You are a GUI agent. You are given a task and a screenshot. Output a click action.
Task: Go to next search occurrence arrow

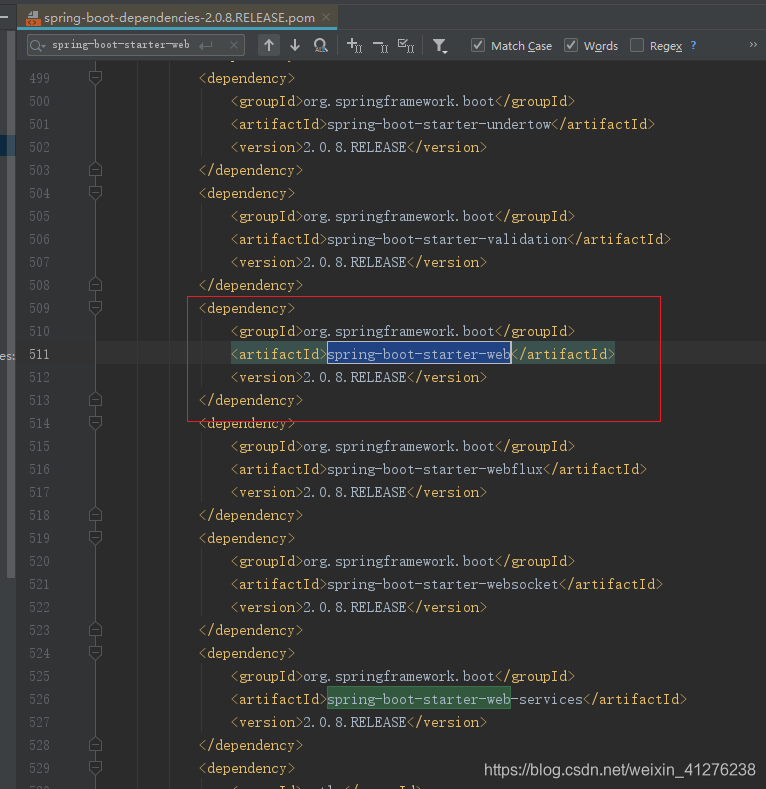click(x=295, y=45)
